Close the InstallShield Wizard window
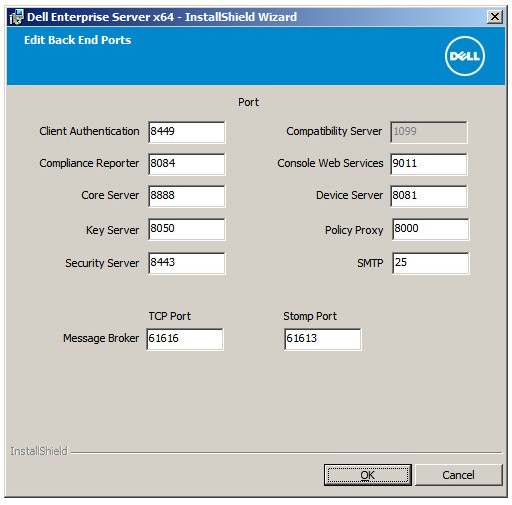The image size is (512, 505). pyautogui.click(x=495, y=17)
